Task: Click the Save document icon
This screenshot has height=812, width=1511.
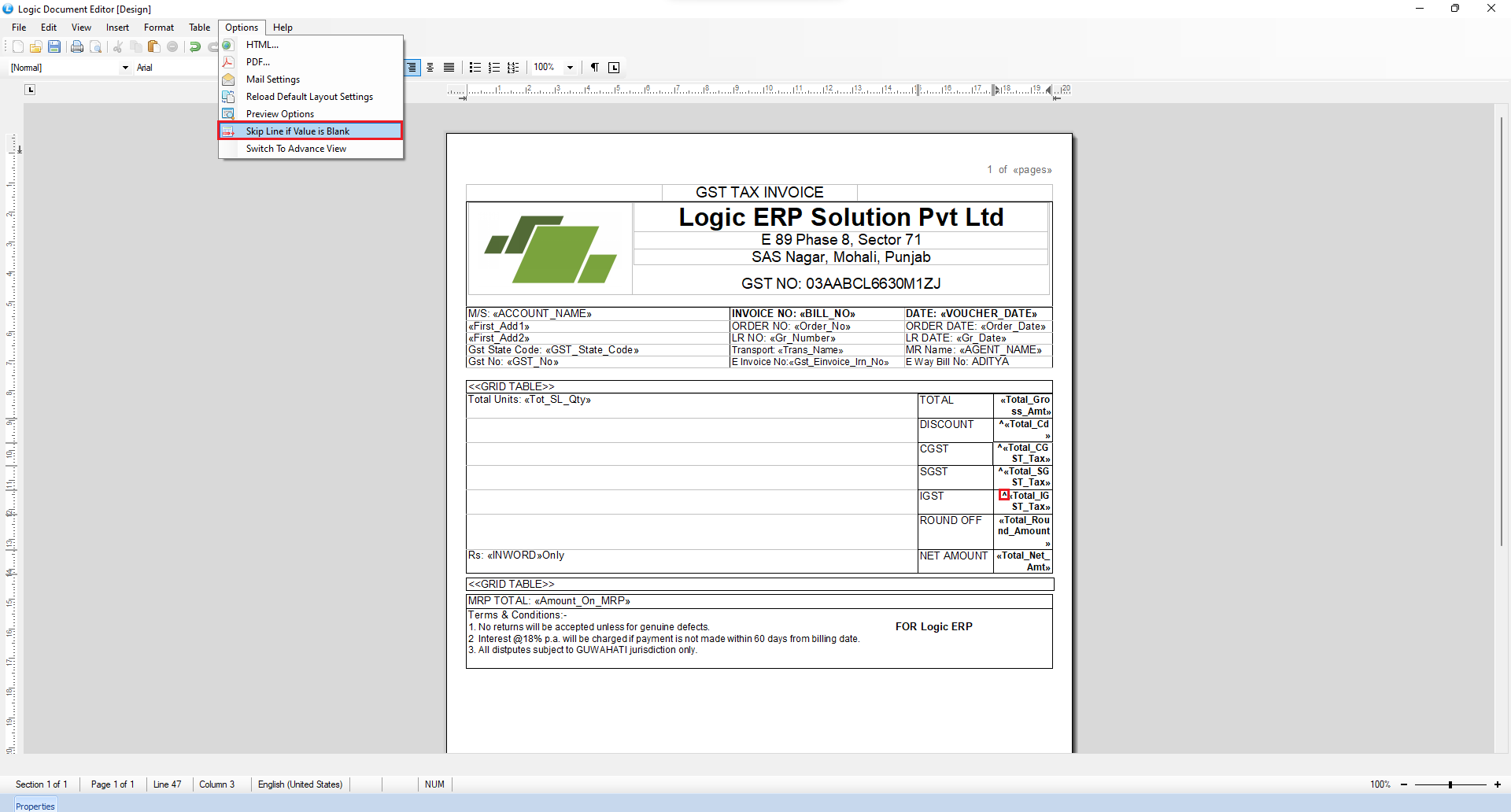Action: tap(54, 47)
